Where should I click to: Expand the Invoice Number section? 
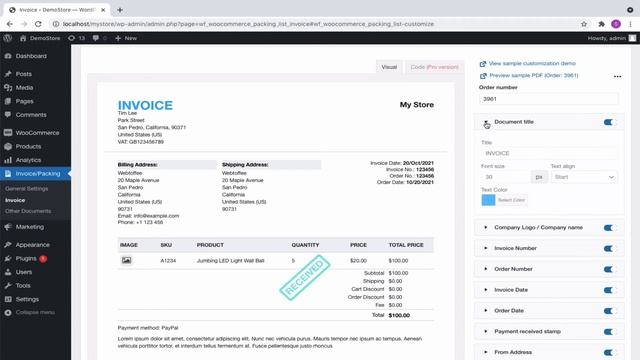click(x=486, y=248)
